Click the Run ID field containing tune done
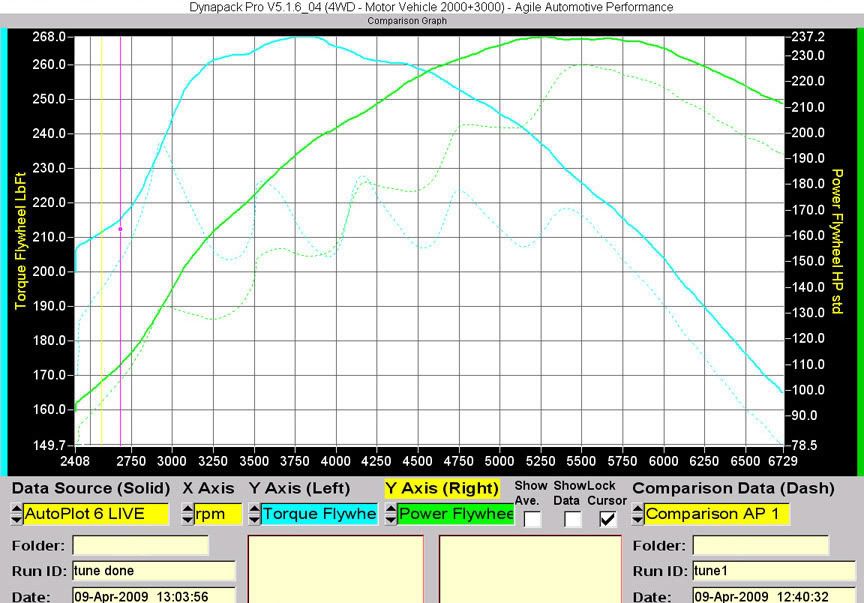This screenshot has width=864, height=603. (153, 571)
